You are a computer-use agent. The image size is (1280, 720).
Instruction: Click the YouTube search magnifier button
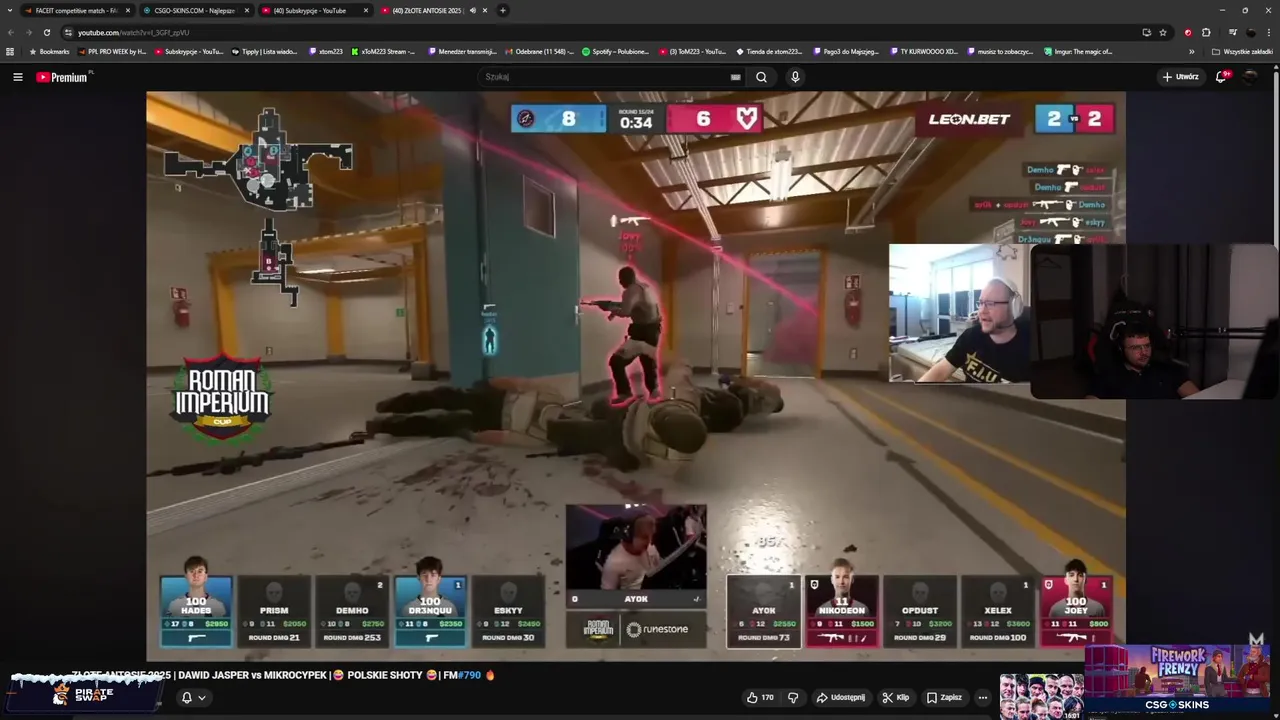tap(761, 77)
